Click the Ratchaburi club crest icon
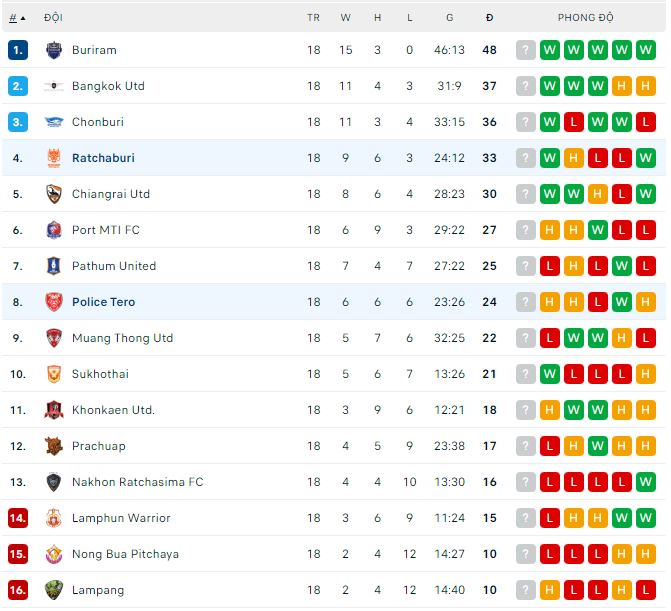 54,158
